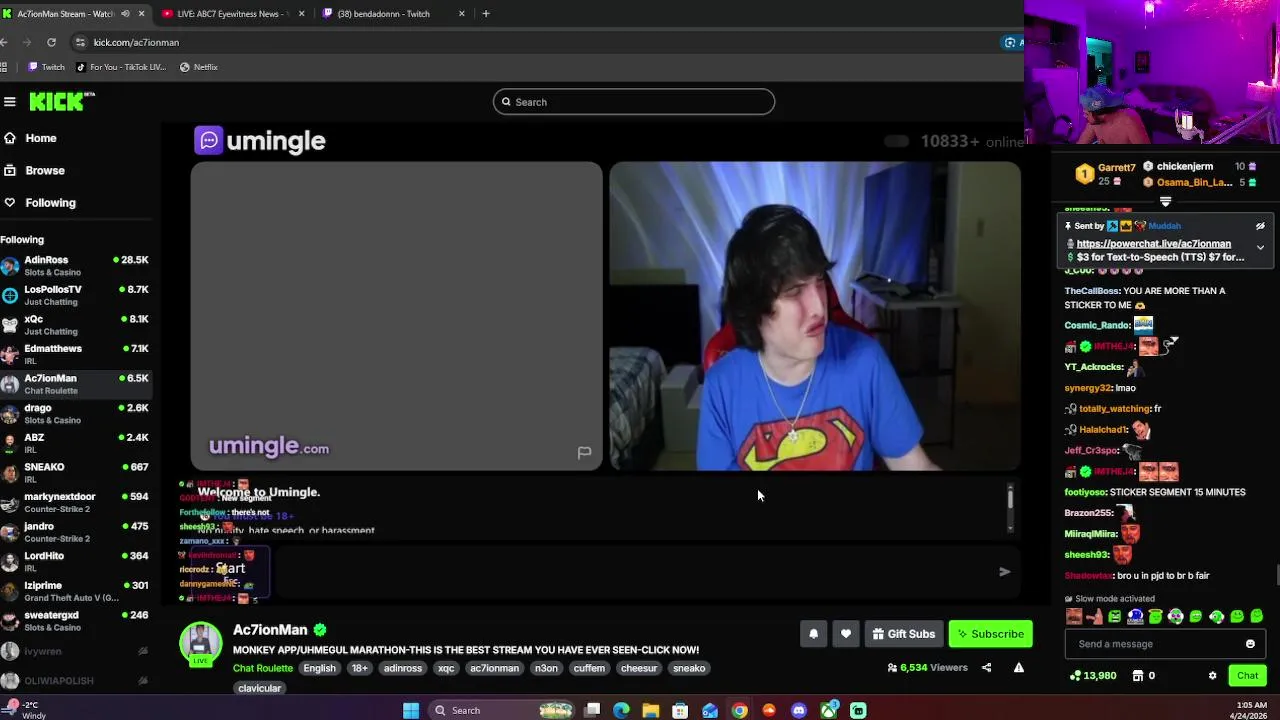Reload the page in browser
The width and height of the screenshot is (1280, 720).
point(51,42)
